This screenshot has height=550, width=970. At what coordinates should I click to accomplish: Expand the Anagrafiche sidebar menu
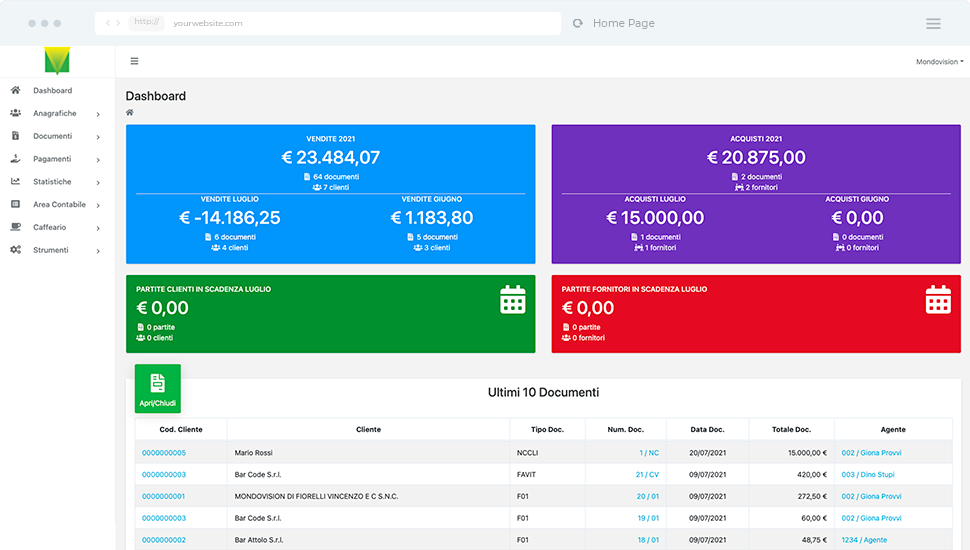click(56, 113)
